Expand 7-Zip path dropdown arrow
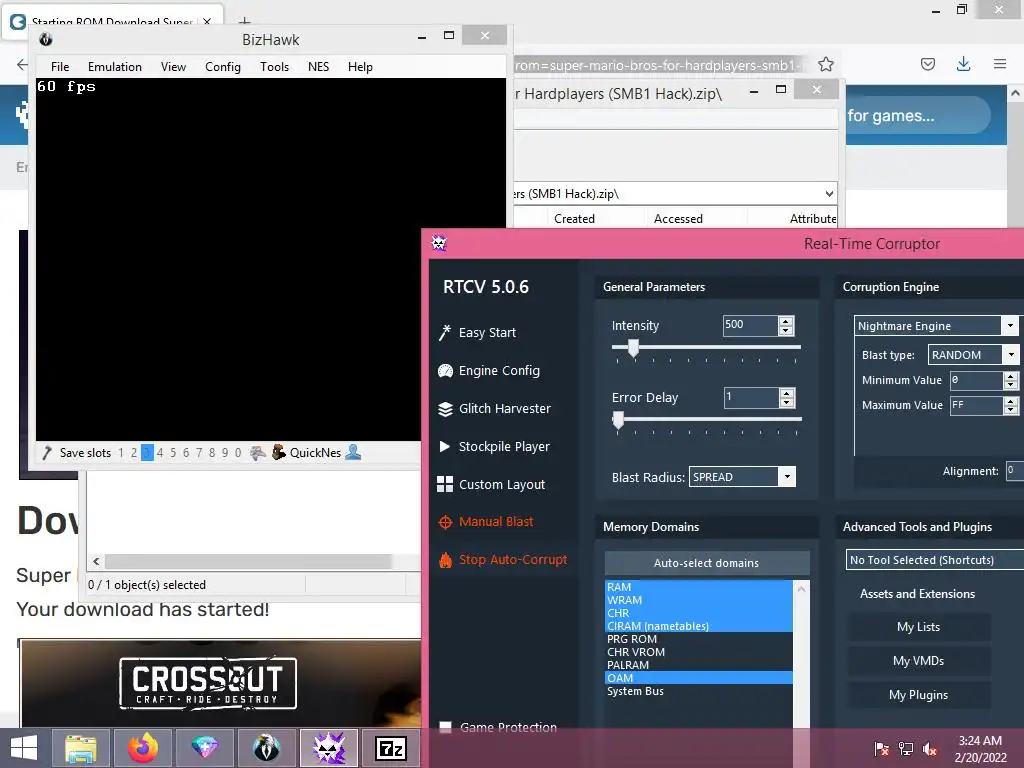This screenshot has width=1024, height=768. pyautogui.click(x=829, y=193)
